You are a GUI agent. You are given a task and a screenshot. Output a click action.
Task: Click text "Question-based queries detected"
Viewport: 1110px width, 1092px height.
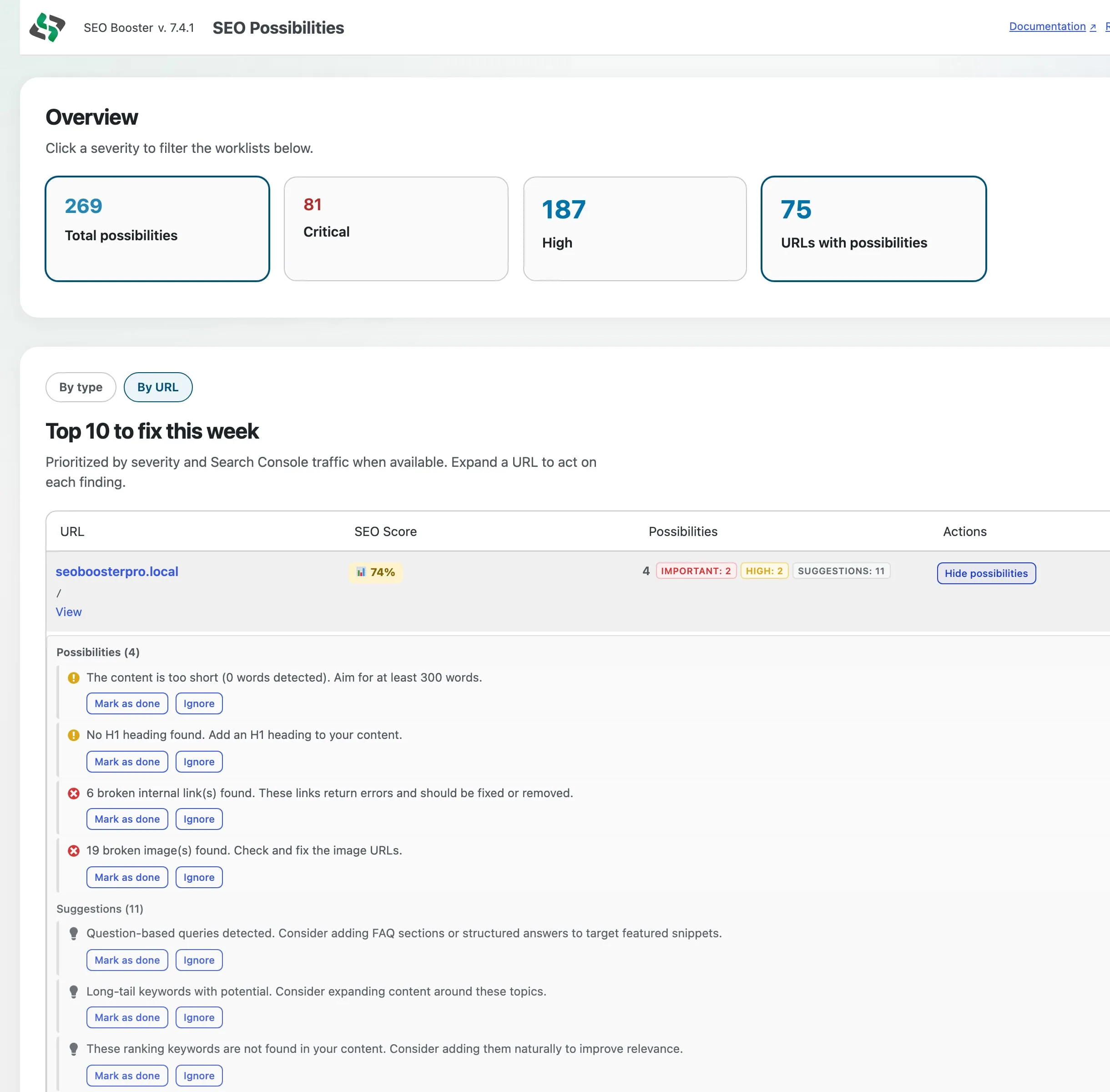point(181,933)
